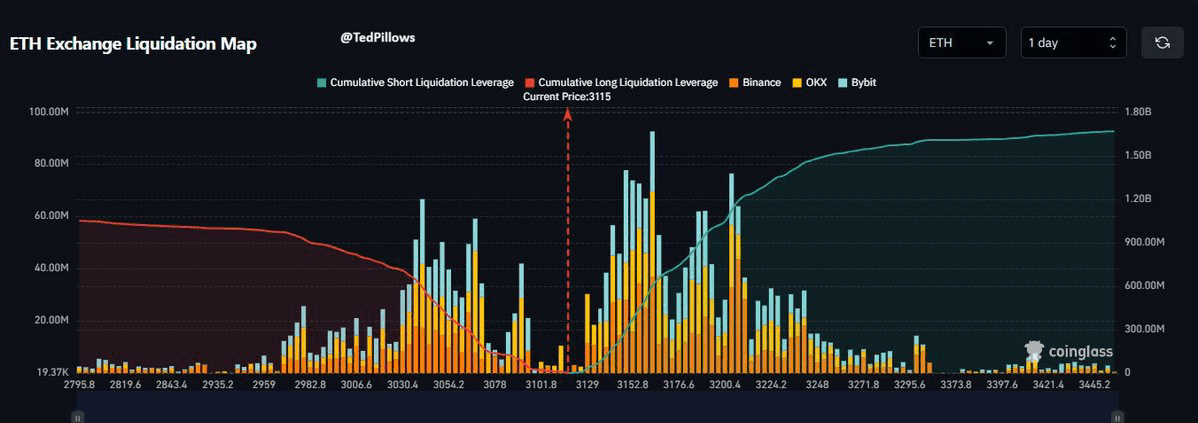Click the 20.00M left axis label
Viewport: 1198px width, 423px height.
[x=51, y=320]
